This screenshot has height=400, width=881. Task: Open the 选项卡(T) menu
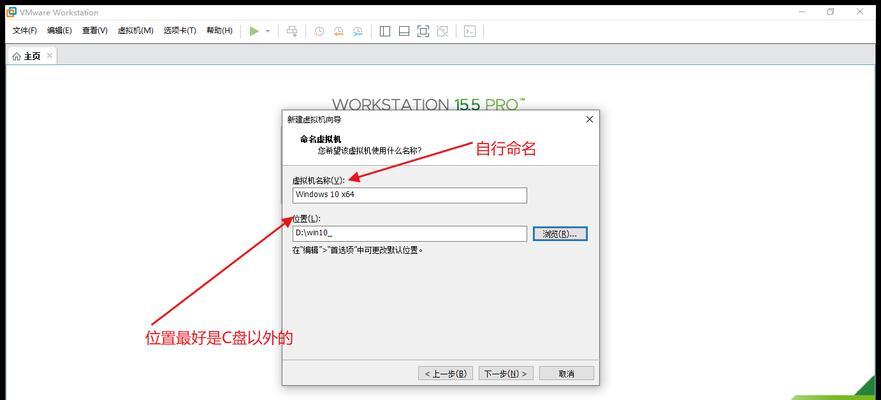180,31
